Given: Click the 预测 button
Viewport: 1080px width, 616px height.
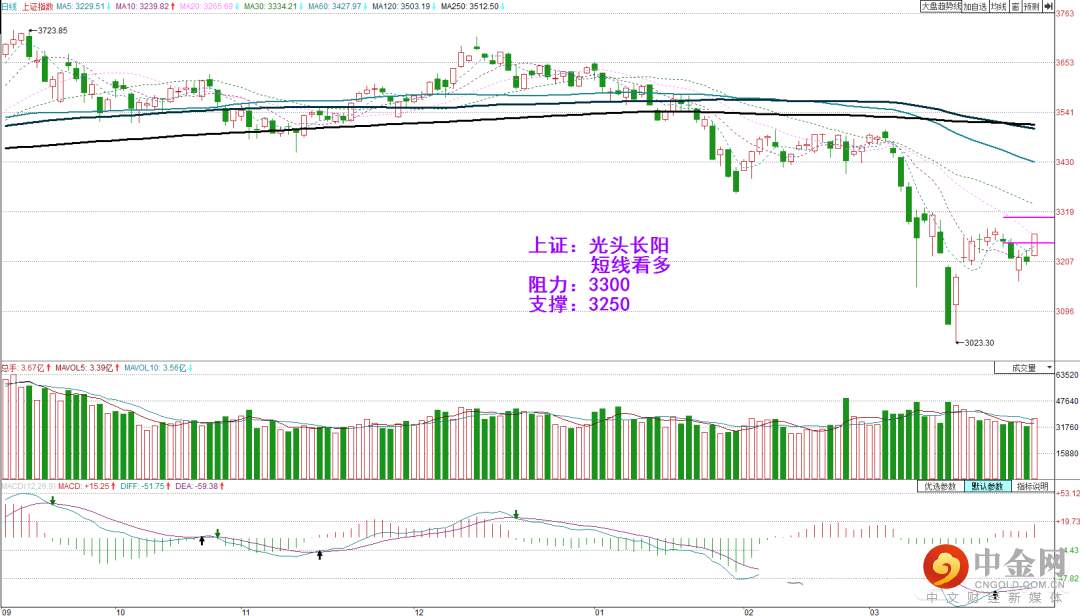Looking at the screenshot, I should pos(1031,6).
